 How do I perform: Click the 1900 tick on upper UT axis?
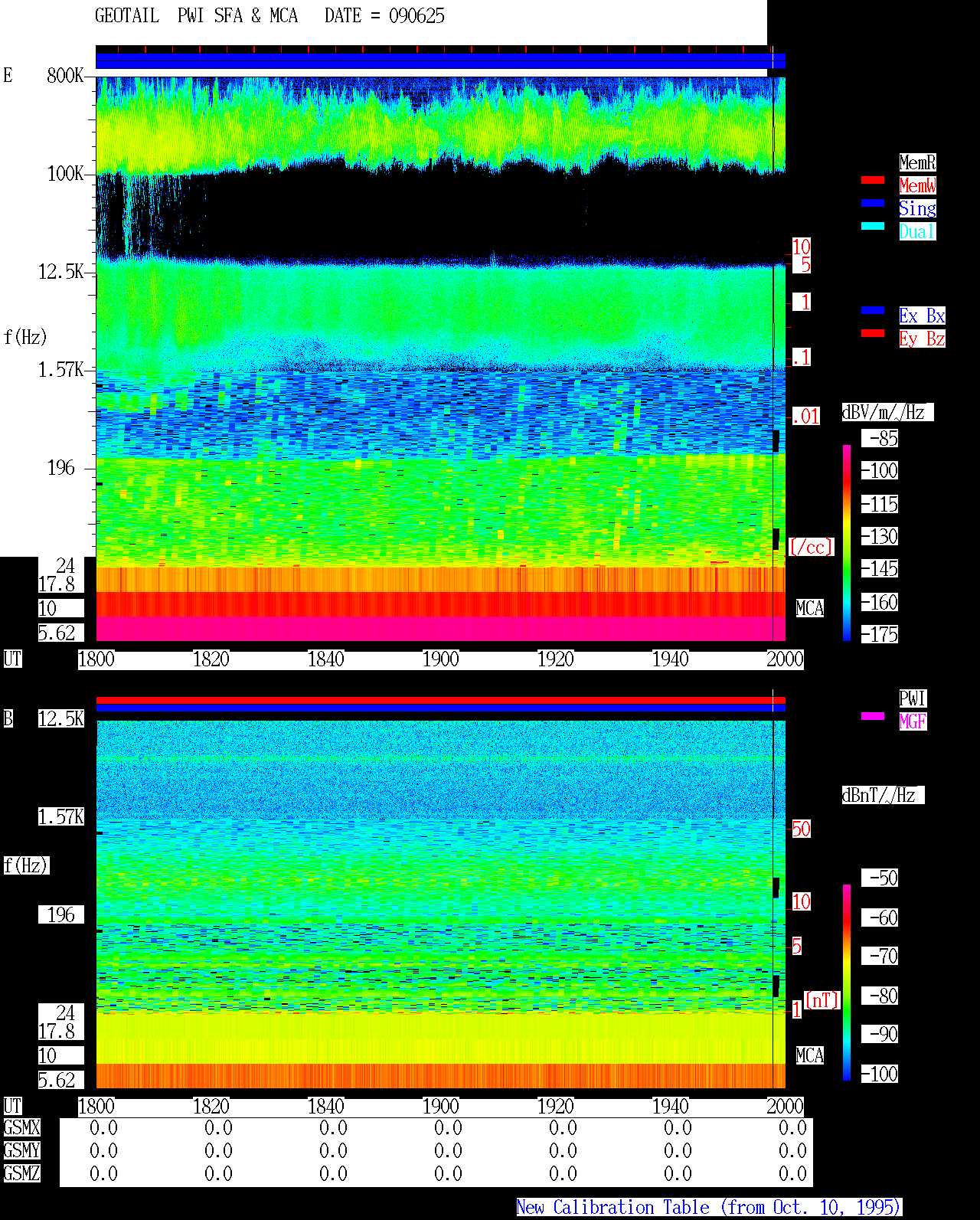coord(440,659)
